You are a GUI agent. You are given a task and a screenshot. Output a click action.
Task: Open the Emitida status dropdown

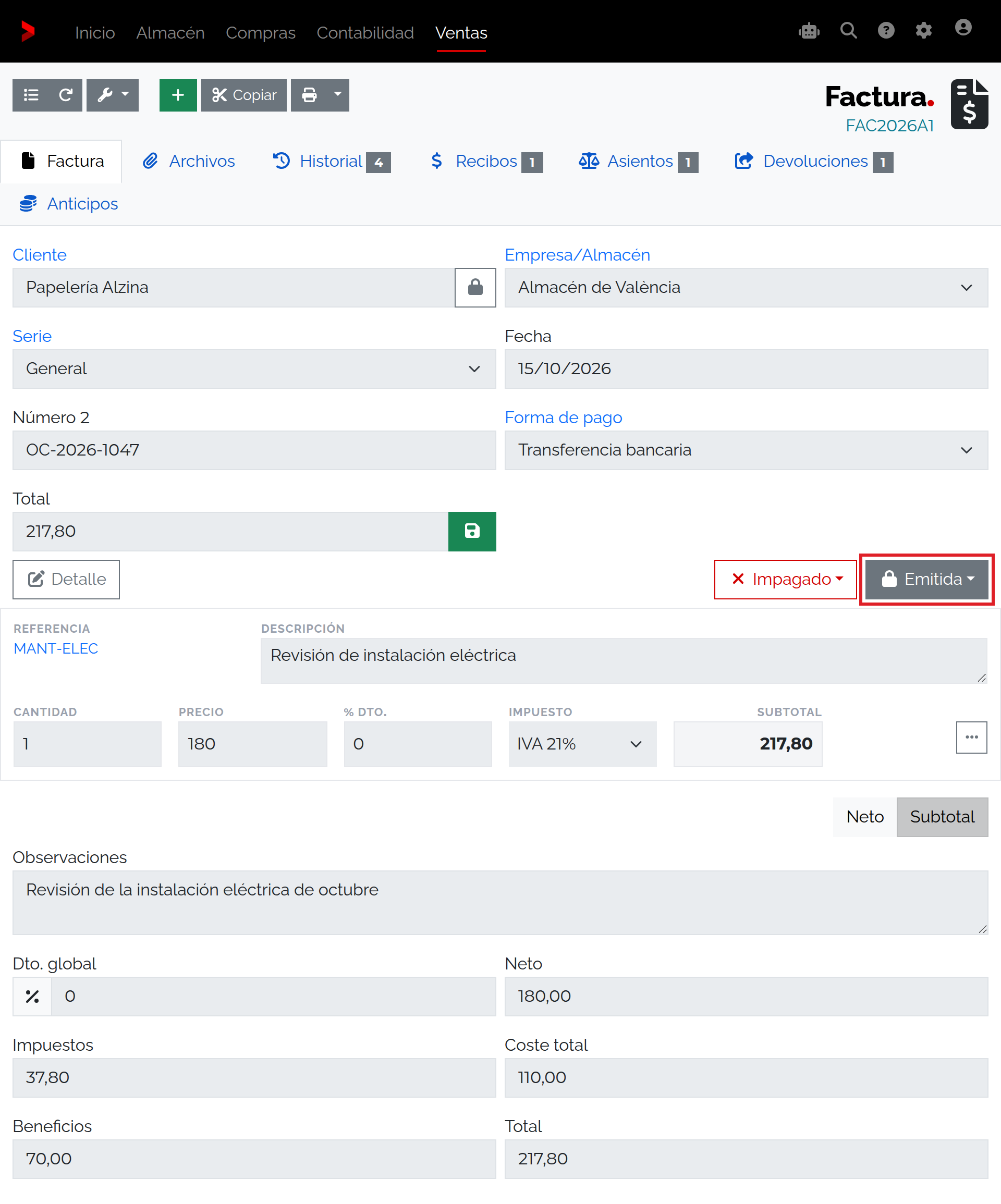[926, 579]
